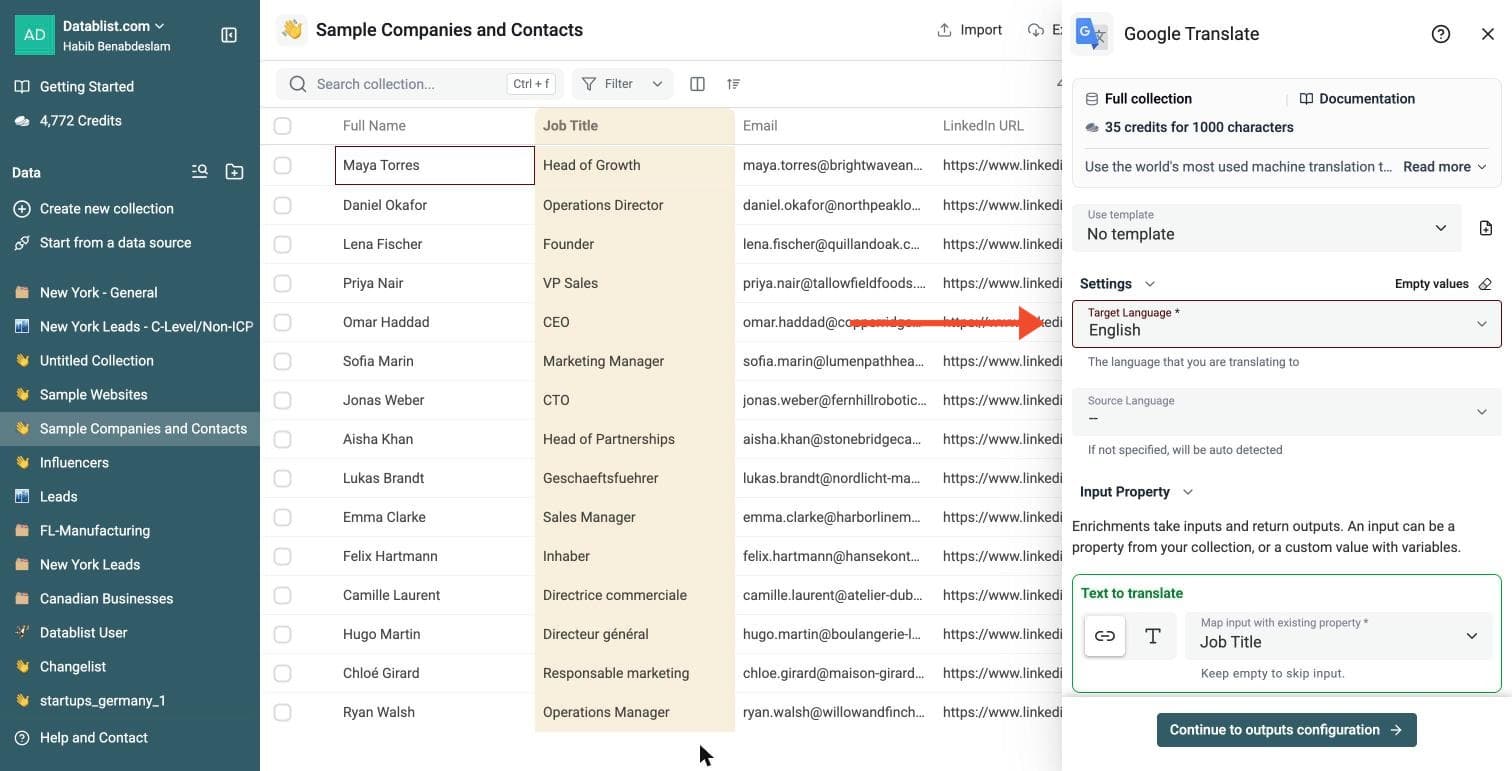Open the Documentation link
The width and height of the screenshot is (1512, 771).
(1357, 99)
